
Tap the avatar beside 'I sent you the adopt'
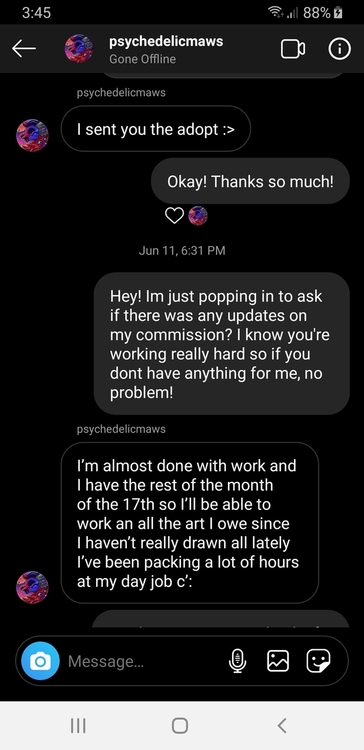pyautogui.click(x=33, y=135)
